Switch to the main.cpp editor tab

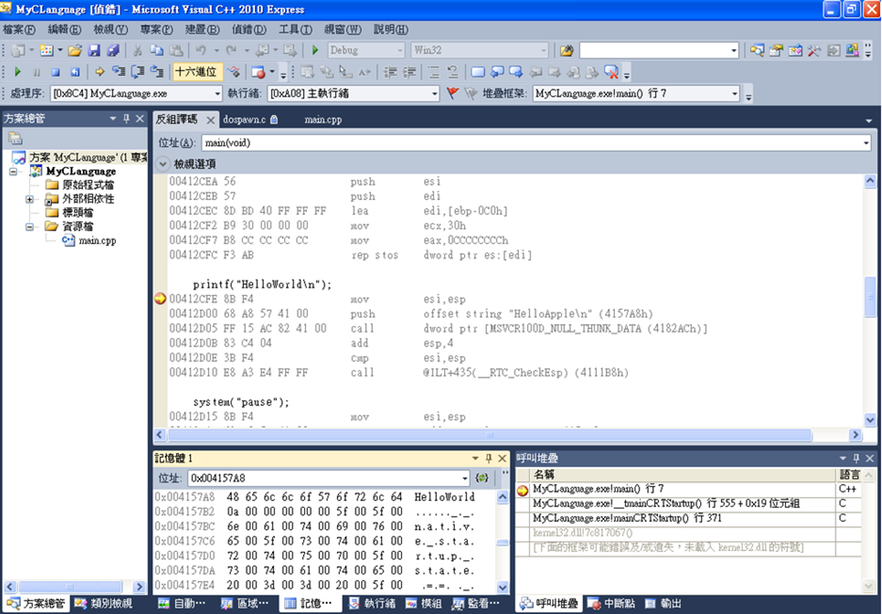pyautogui.click(x=323, y=119)
